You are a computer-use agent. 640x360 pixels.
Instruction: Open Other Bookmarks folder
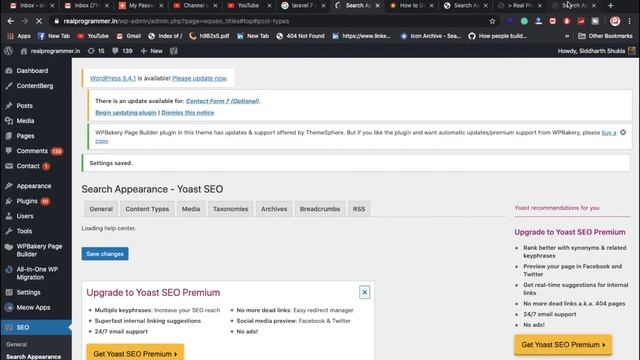pyautogui.click(x=605, y=36)
